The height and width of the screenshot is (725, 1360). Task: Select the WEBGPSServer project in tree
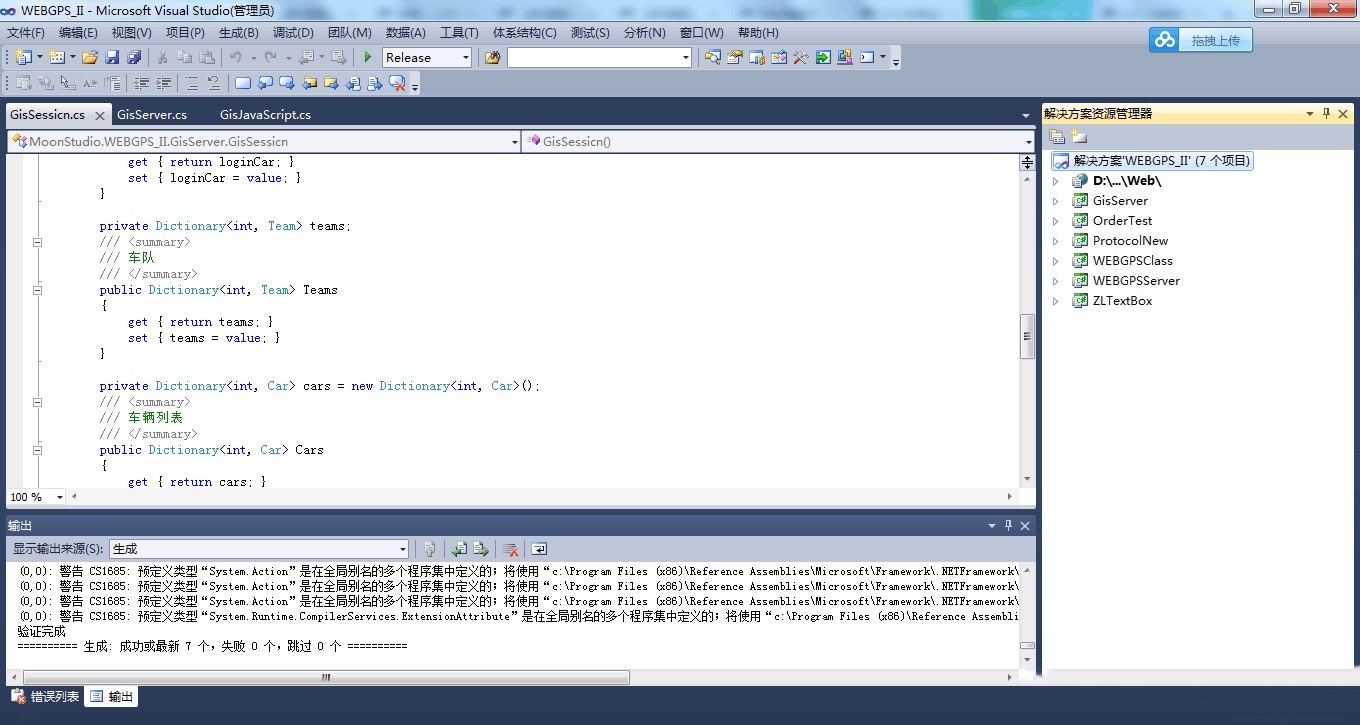pos(1135,281)
